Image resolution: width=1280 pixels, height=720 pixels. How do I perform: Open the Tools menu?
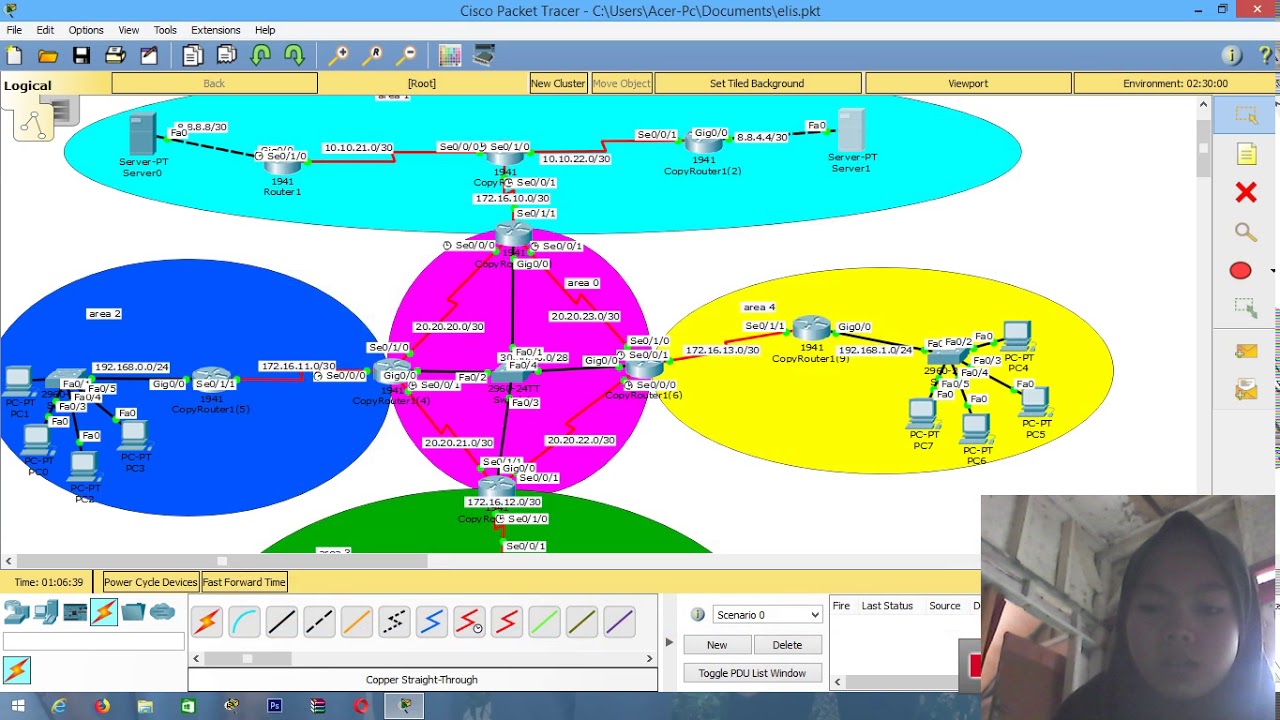pos(165,30)
